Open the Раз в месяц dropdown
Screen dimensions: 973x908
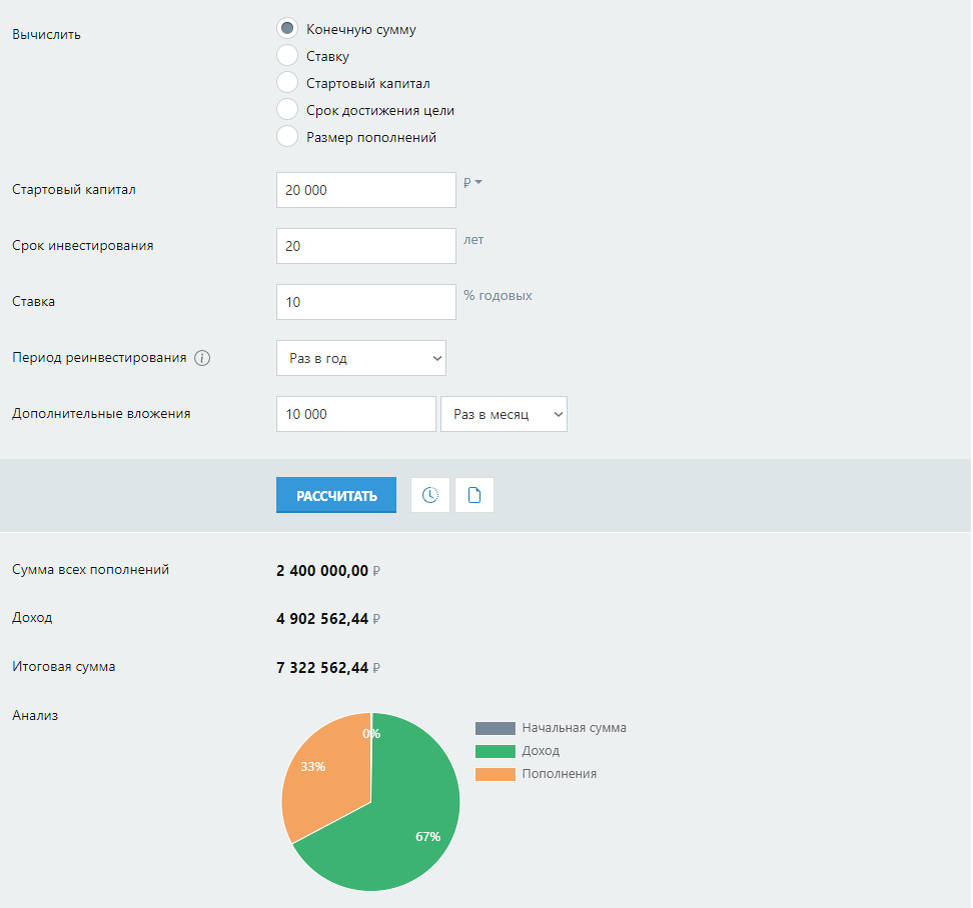tap(504, 414)
